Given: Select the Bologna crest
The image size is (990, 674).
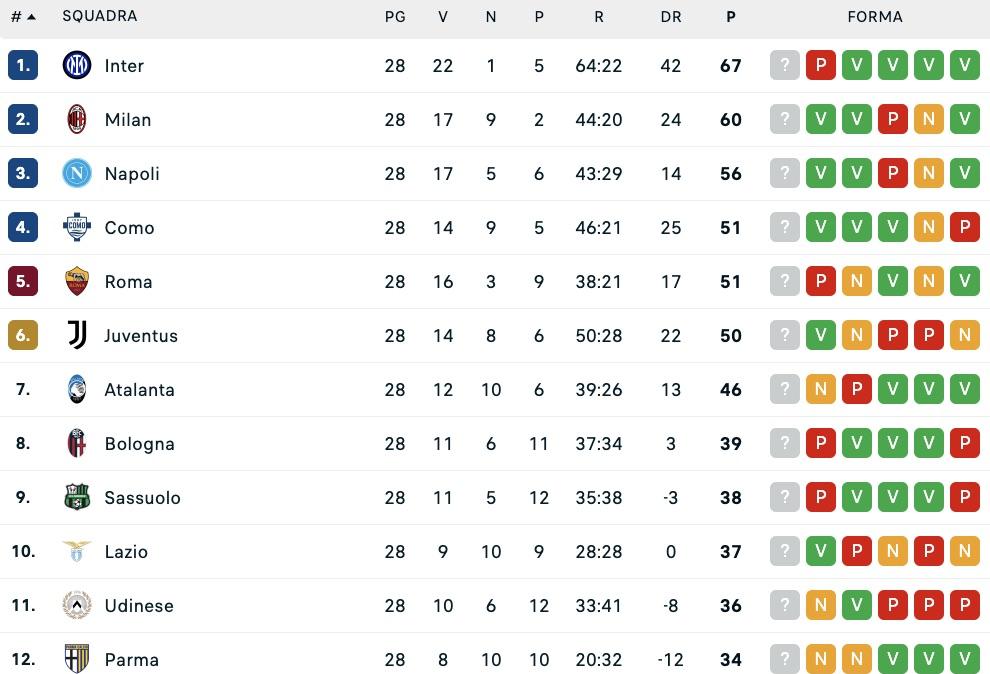Looking at the screenshot, I should coord(76,444).
